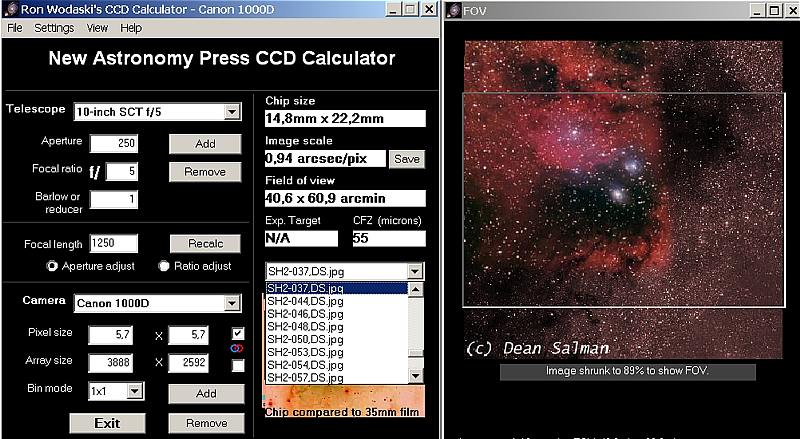This screenshot has width=800, height=439.
Task: Click list scrollbar up arrow
Action: click(416, 289)
